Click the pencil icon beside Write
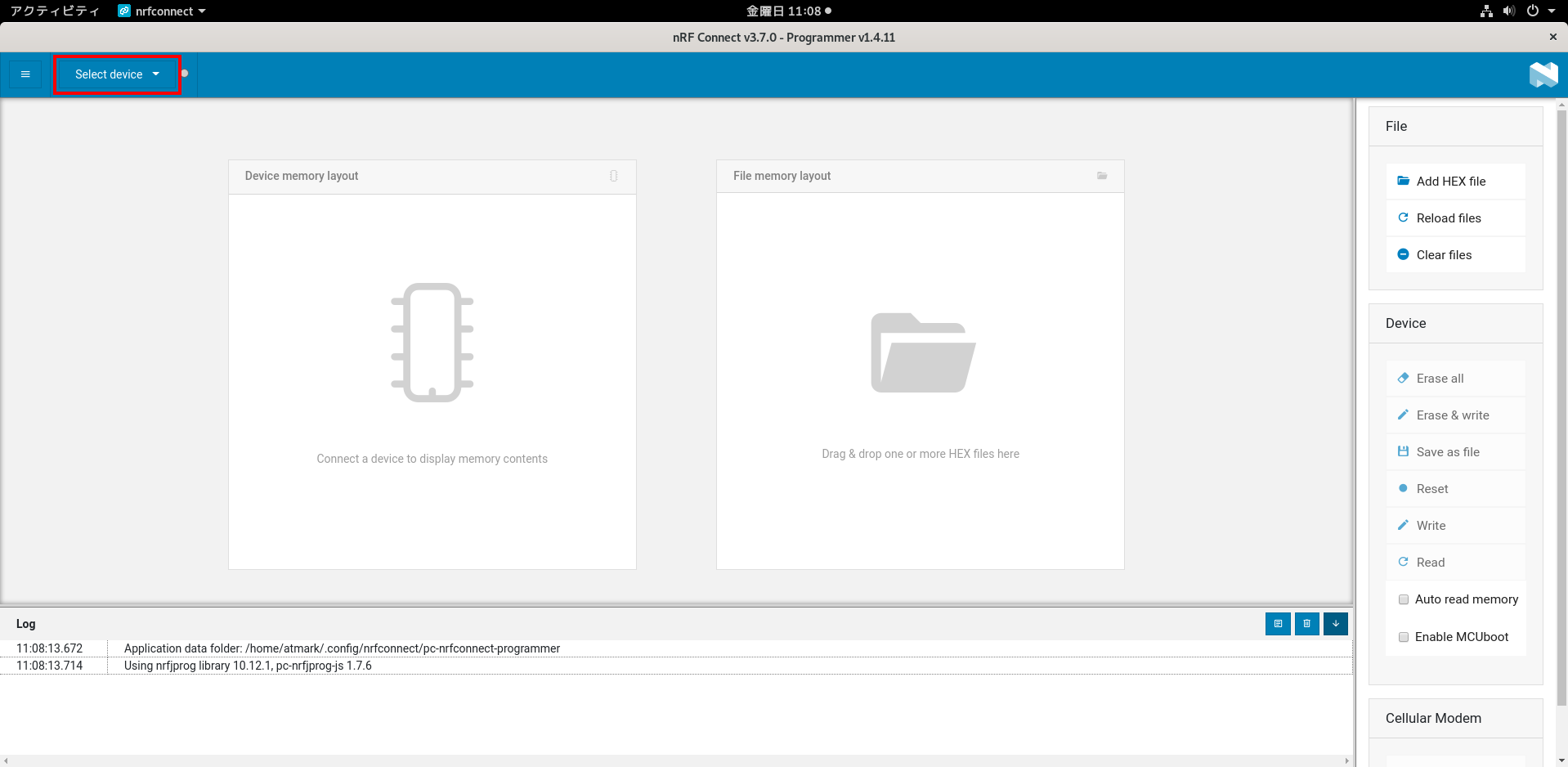The width and height of the screenshot is (1568, 767). coord(1403,525)
